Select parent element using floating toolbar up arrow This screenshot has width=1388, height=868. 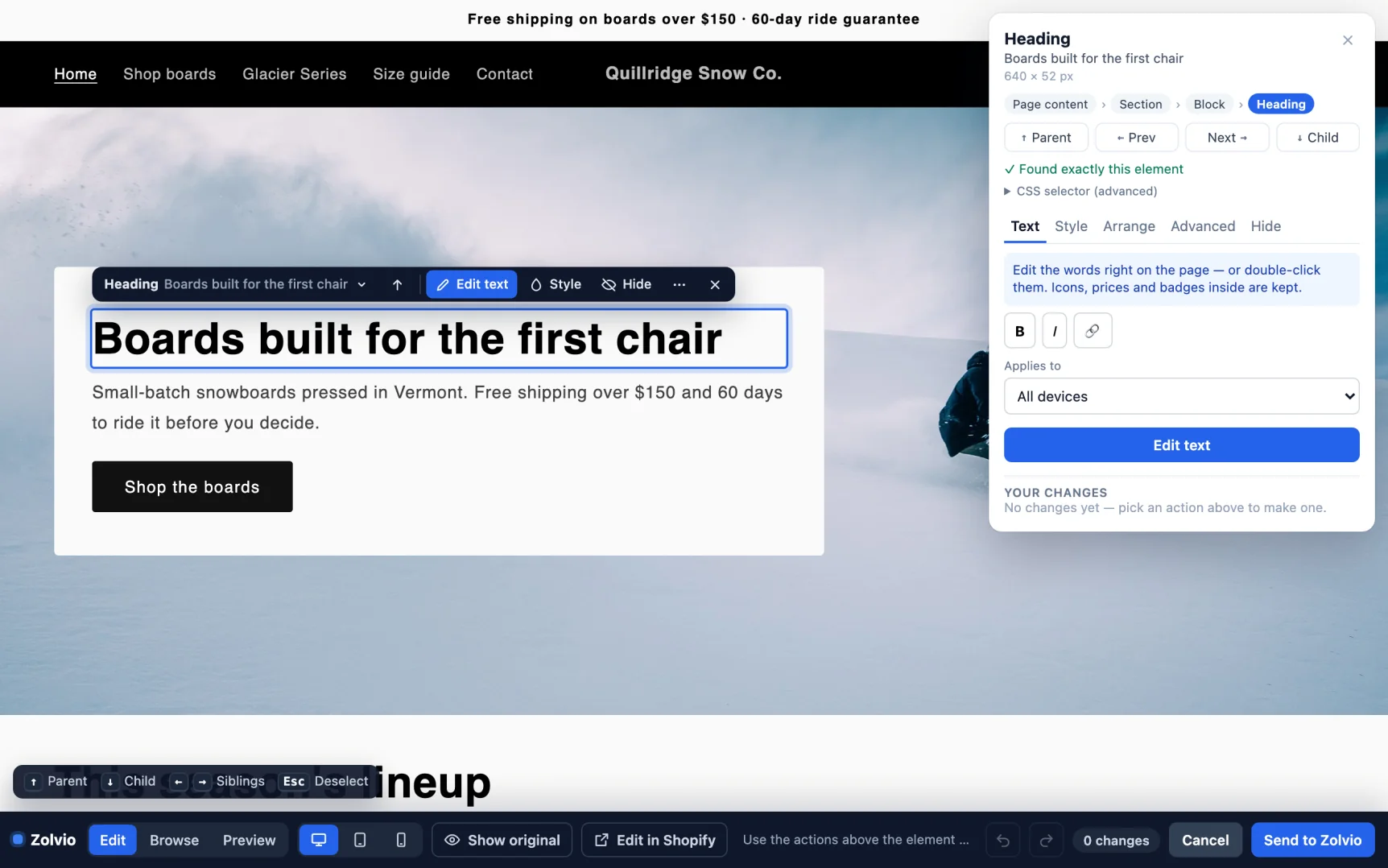pyautogui.click(x=397, y=284)
